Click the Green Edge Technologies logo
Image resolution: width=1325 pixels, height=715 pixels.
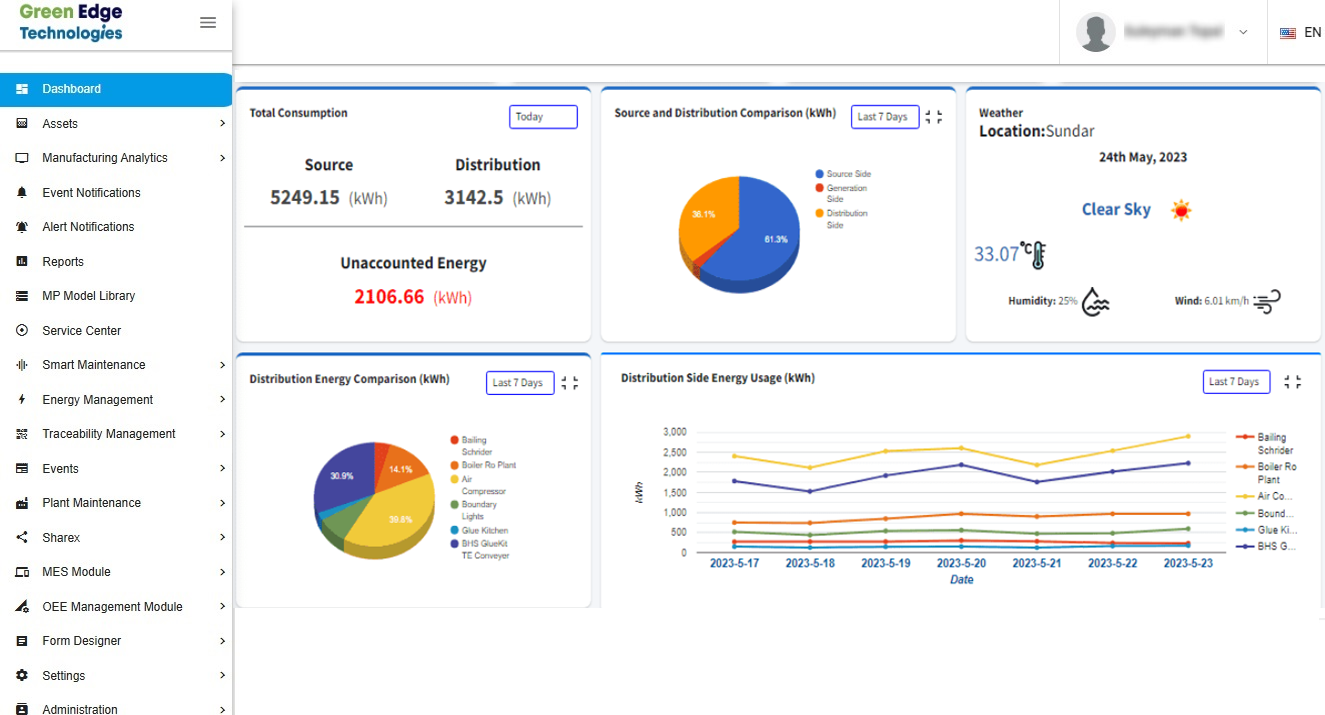71,22
